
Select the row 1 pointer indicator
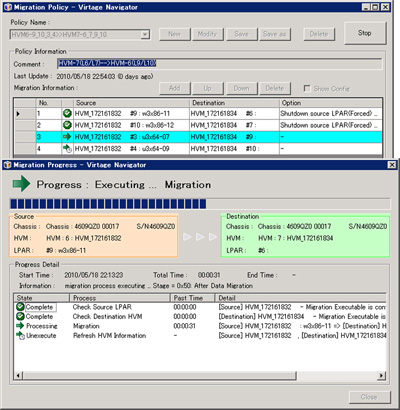pyautogui.click(x=19, y=114)
